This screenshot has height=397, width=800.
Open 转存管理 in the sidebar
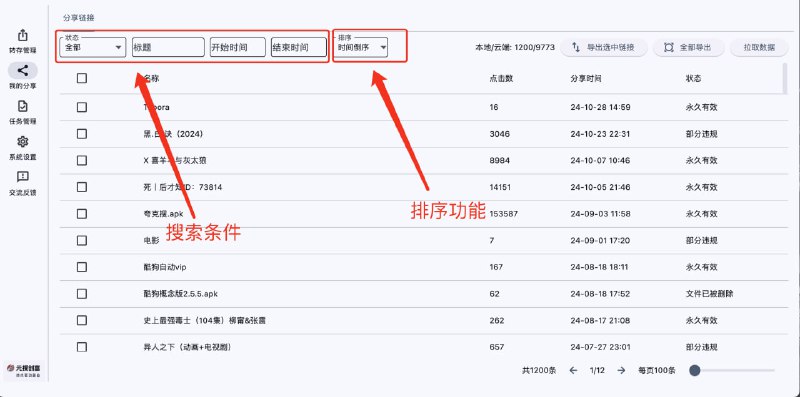[22, 41]
